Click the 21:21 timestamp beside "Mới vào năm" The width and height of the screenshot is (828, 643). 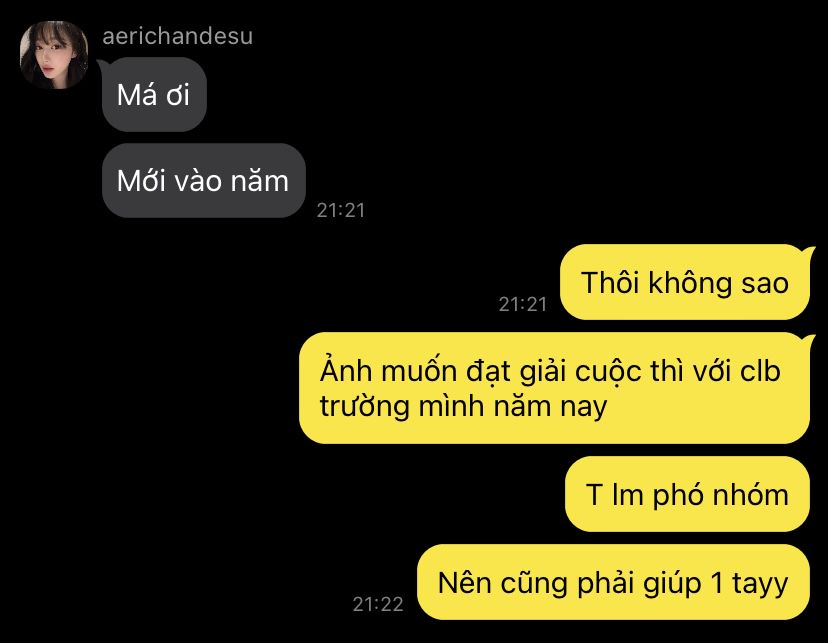(341, 210)
